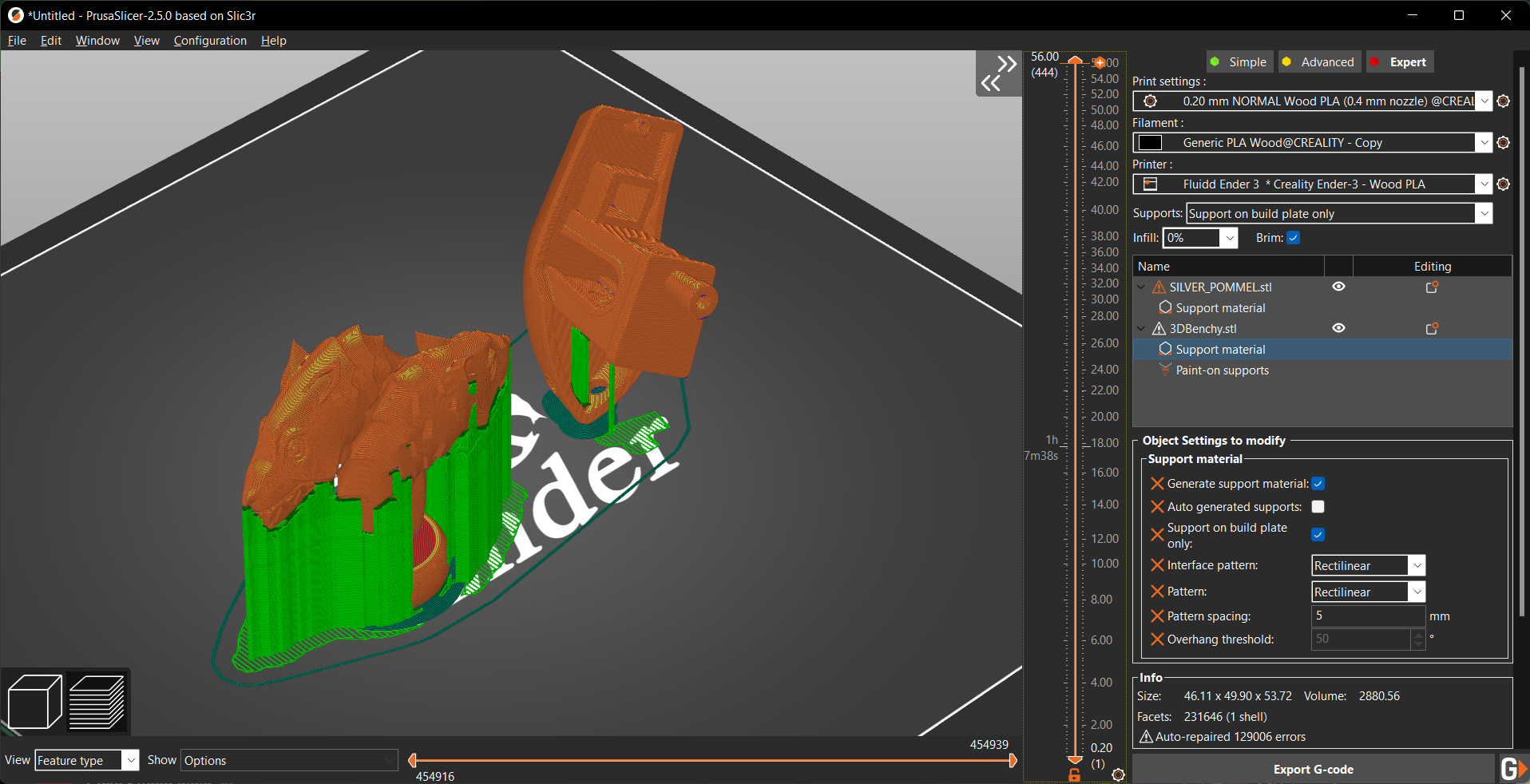Open the Pattern Rectilinear dropdown
Image resolution: width=1530 pixels, height=784 pixels.
click(1417, 592)
